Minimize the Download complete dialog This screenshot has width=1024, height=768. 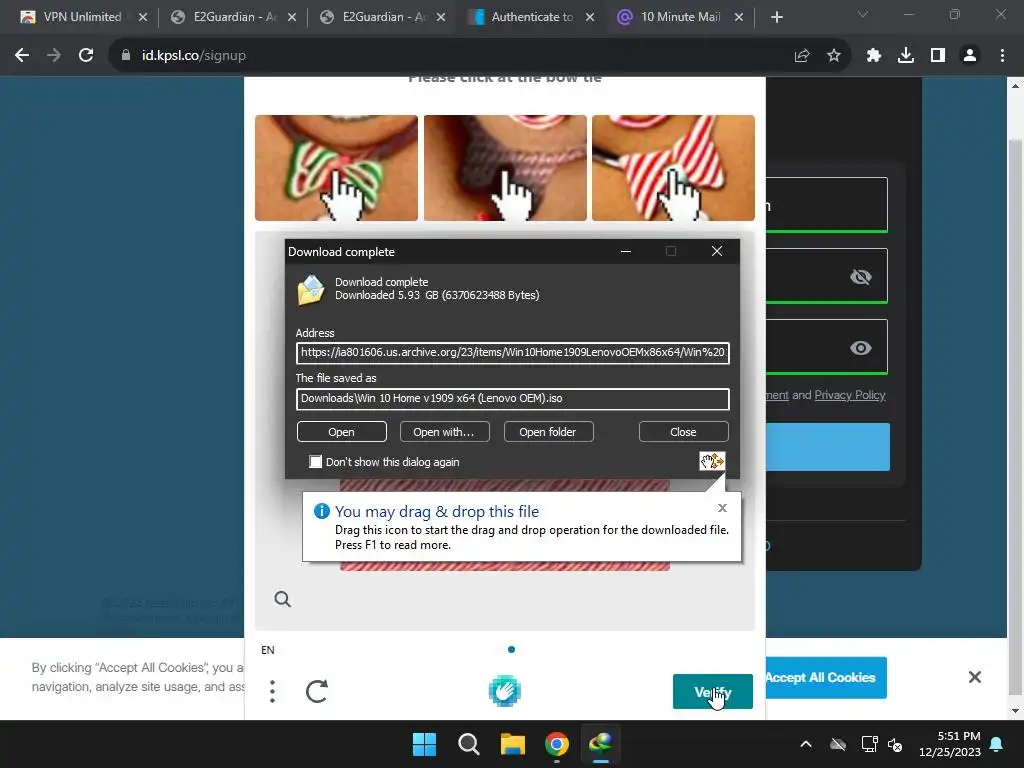(x=626, y=251)
